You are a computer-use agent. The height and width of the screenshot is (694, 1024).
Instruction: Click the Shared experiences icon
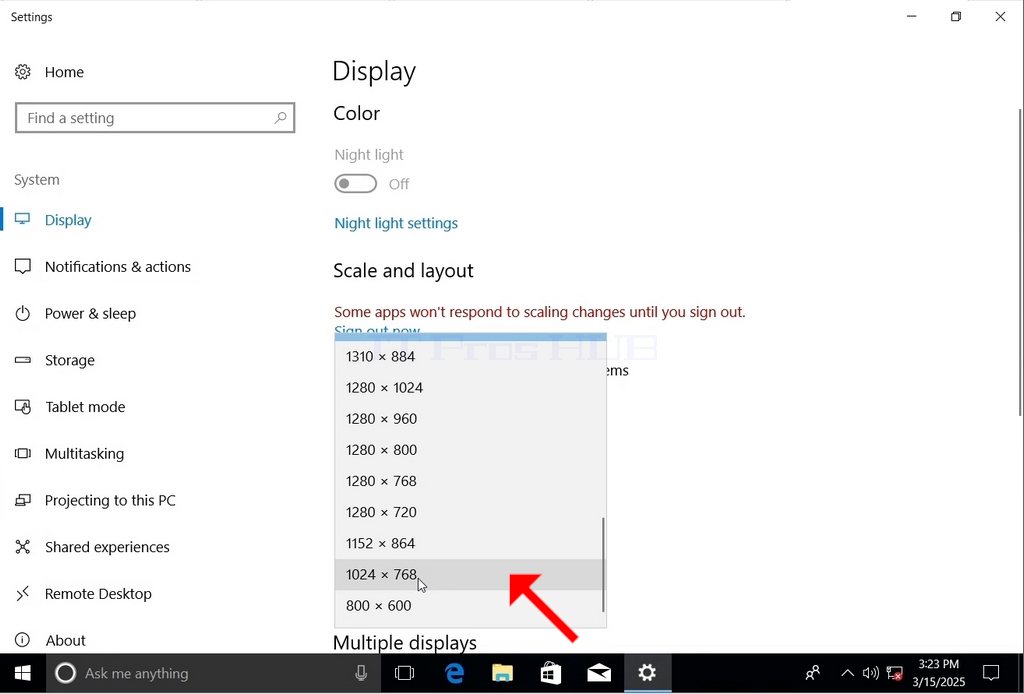point(23,547)
